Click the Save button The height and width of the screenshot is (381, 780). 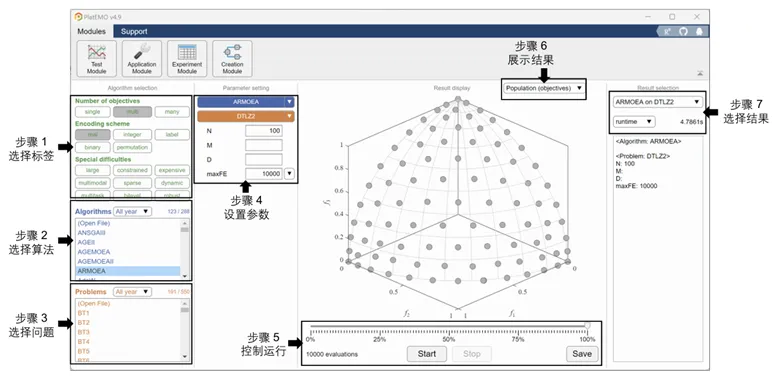(582, 354)
